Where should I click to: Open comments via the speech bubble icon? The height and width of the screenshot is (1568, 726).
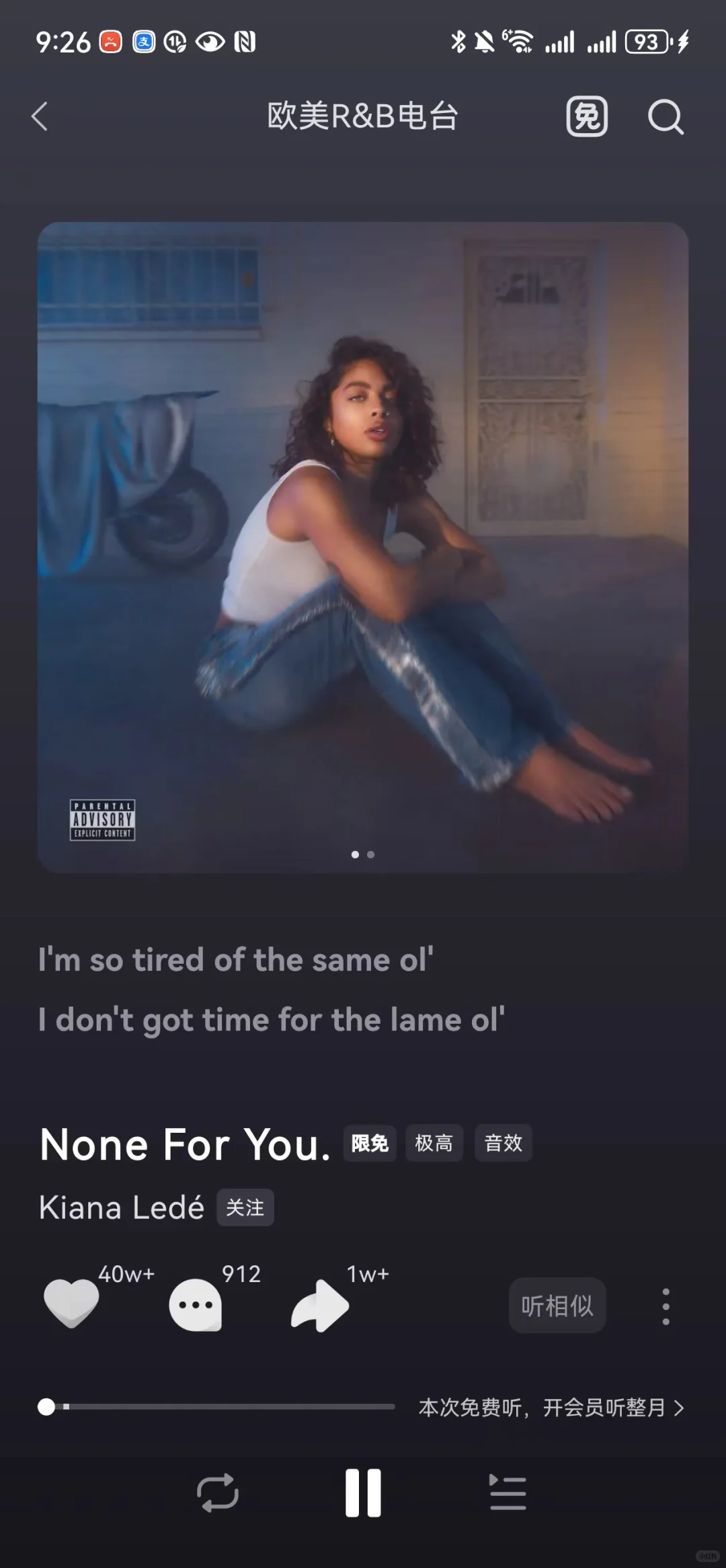pyautogui.click(x=196, y=1305)
